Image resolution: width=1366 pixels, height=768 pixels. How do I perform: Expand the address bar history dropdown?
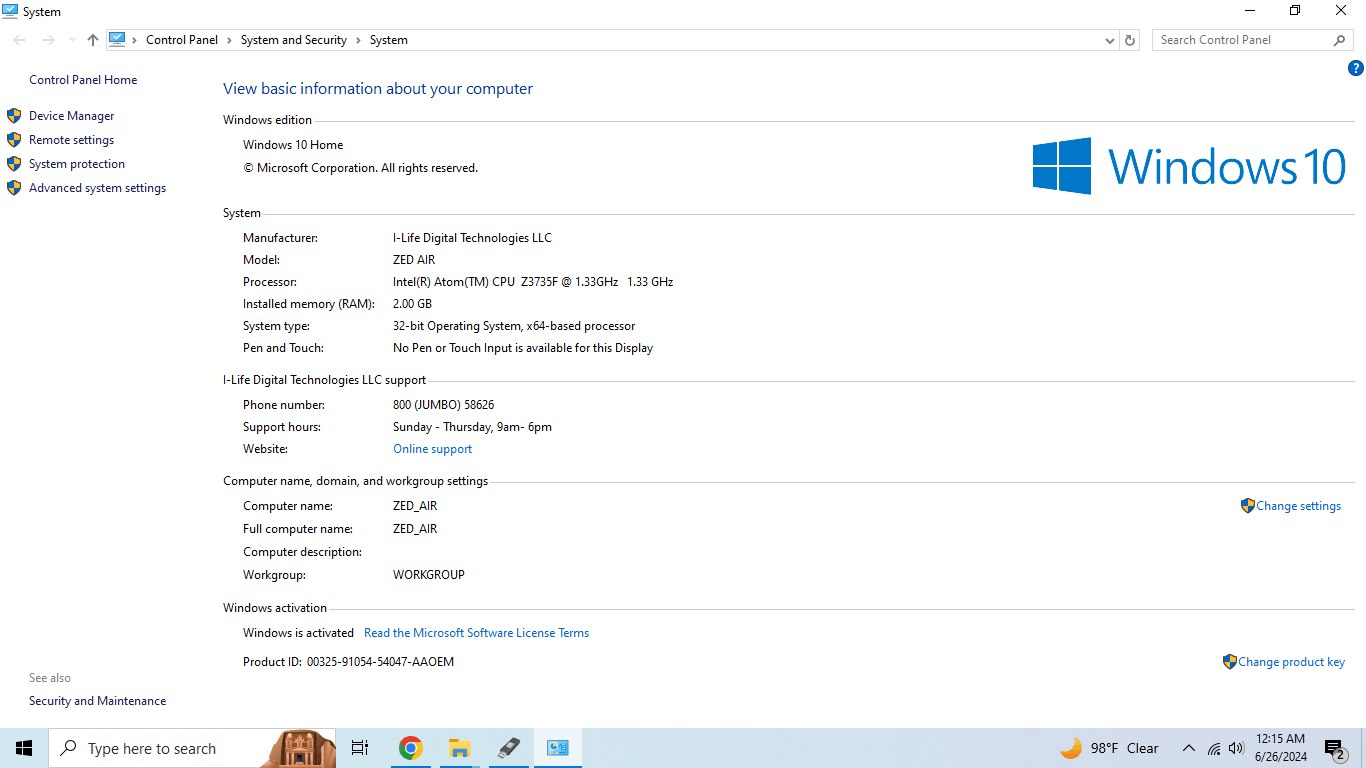pos(1109,40)
